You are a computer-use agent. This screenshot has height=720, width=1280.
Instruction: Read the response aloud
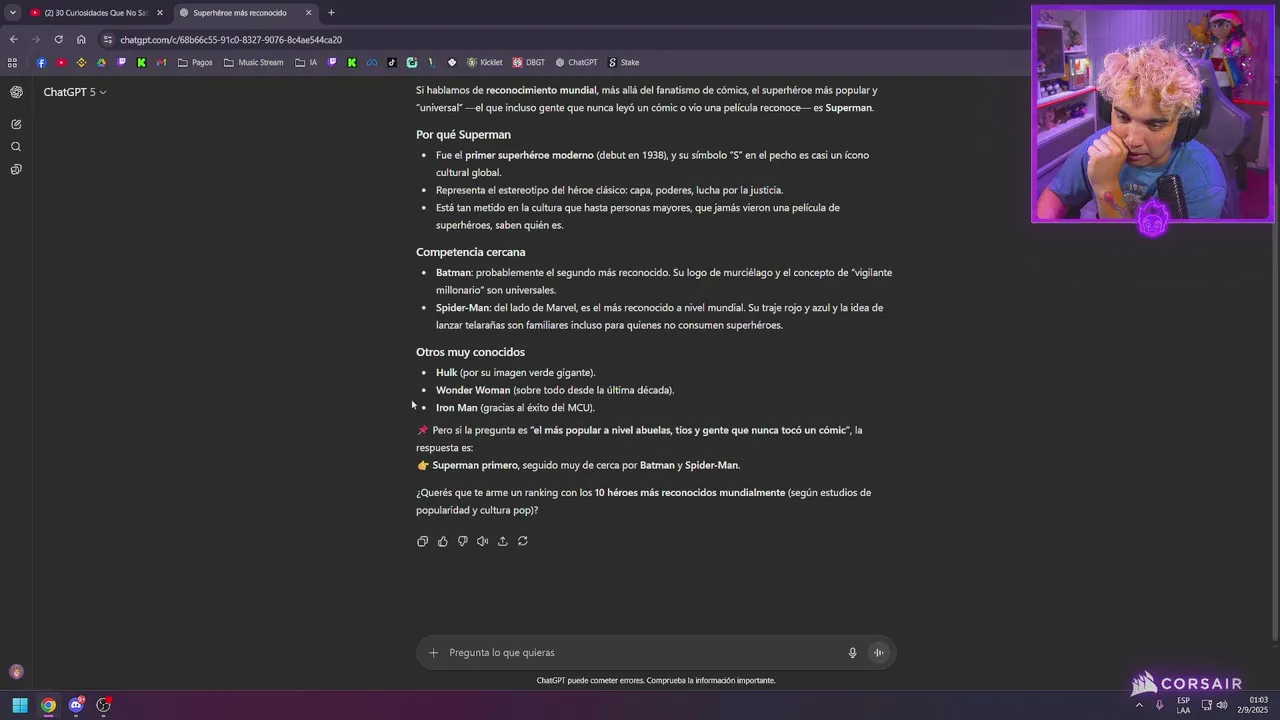pyautogui.click(x=483, y=541)
